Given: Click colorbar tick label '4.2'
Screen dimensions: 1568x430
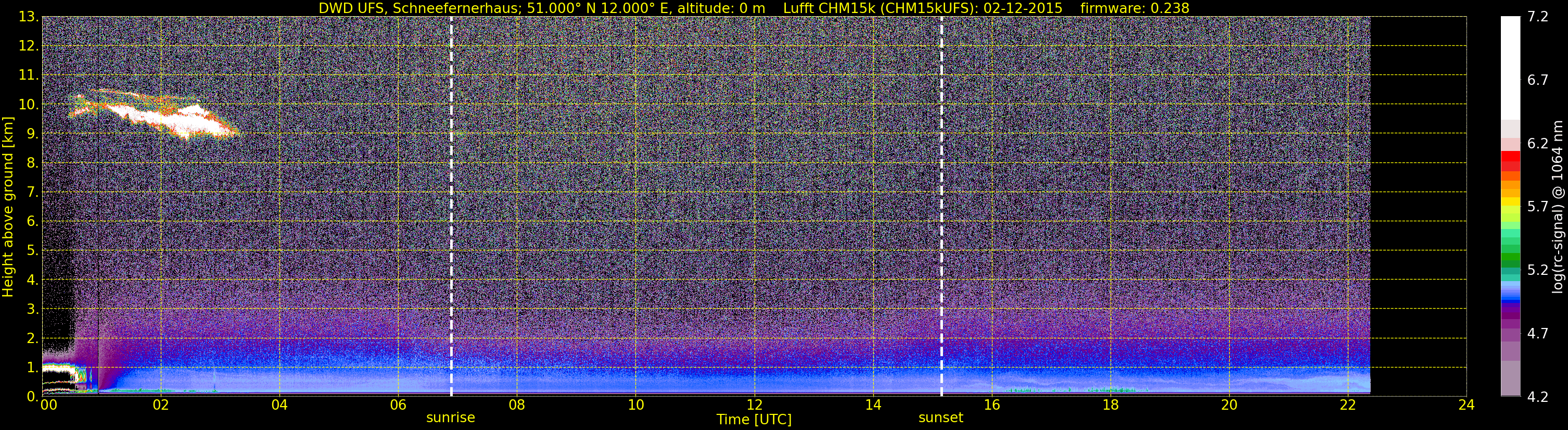Looking at the screenshot, I should pos(1538,397).
